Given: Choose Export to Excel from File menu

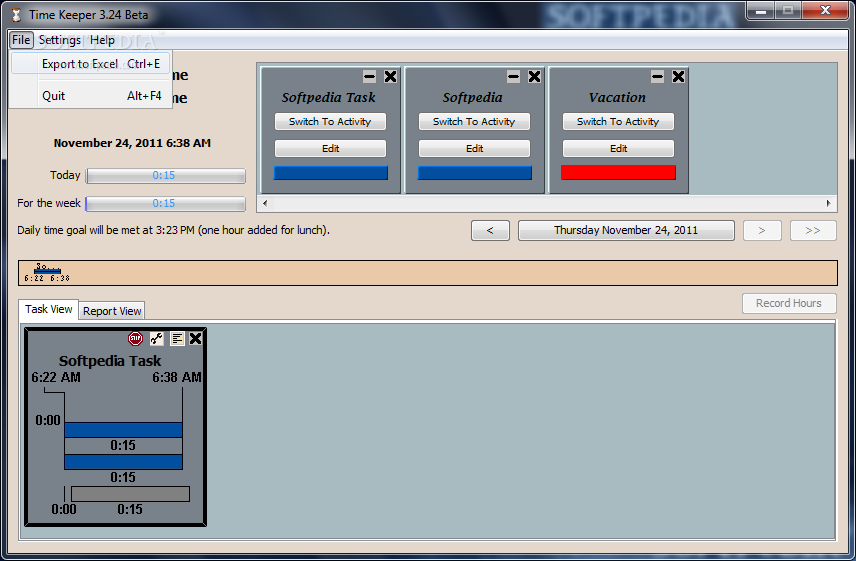Looking at the screenshot, I should point(91,64).
